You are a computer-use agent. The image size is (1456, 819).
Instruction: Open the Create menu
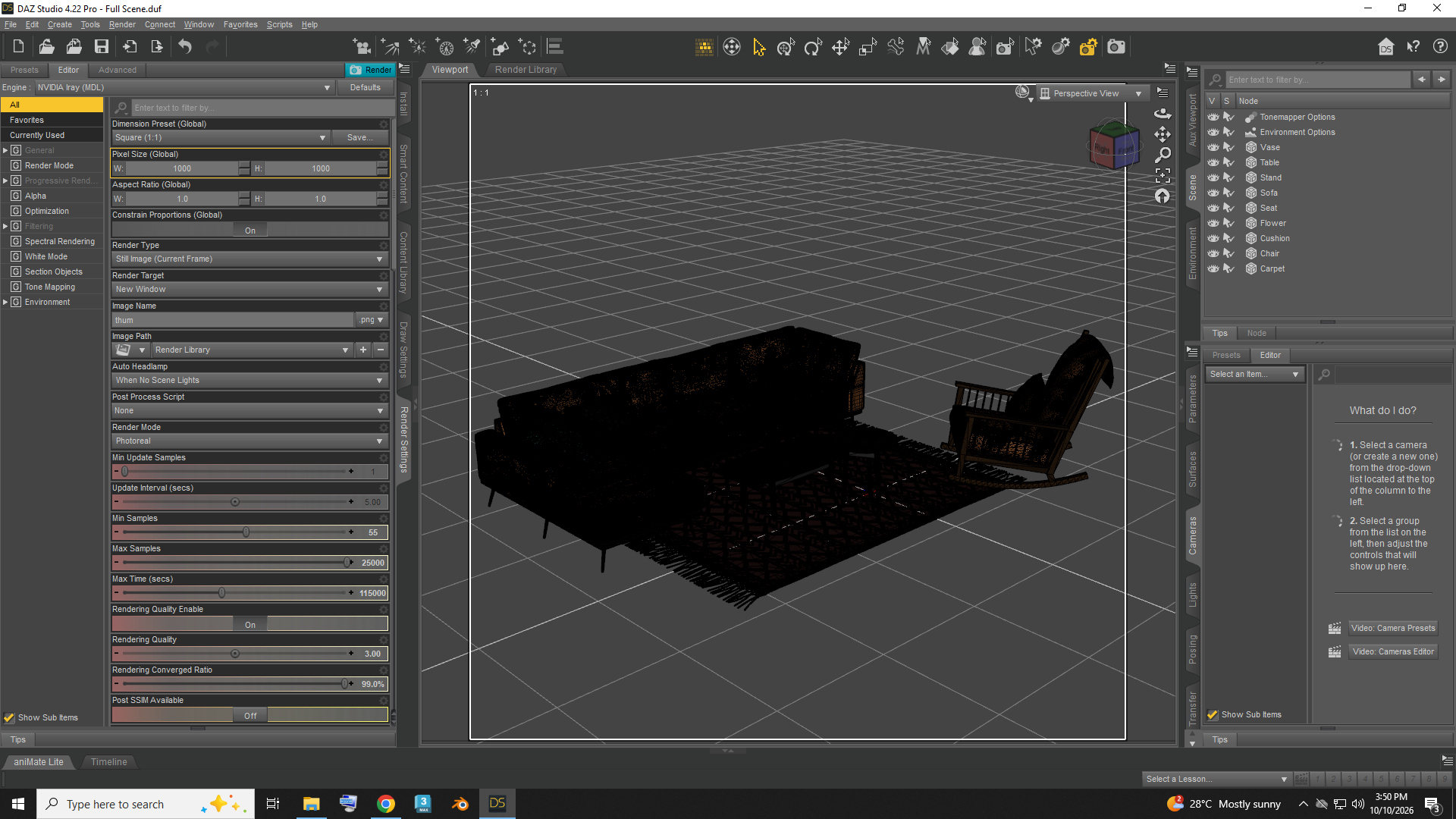pos(59,24)
